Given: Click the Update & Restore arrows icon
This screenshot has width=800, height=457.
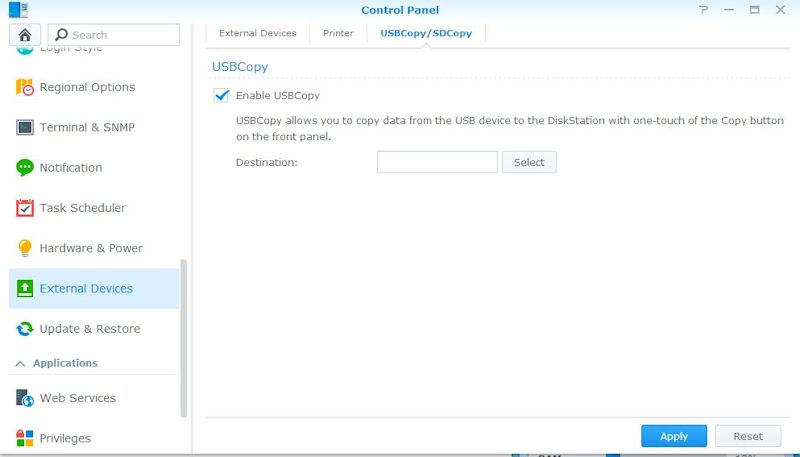Looking at the screenshot, I should click(x=24, y=328).
